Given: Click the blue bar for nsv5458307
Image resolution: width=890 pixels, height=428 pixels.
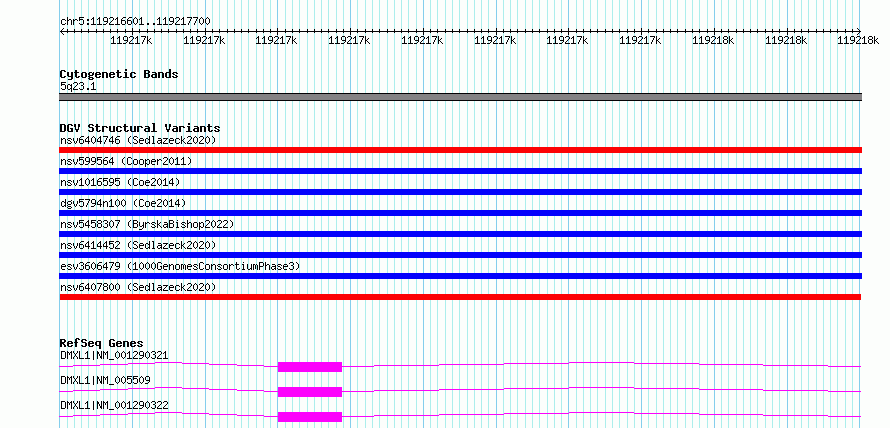Looking at the screenshot, I should tap(460, 234).
